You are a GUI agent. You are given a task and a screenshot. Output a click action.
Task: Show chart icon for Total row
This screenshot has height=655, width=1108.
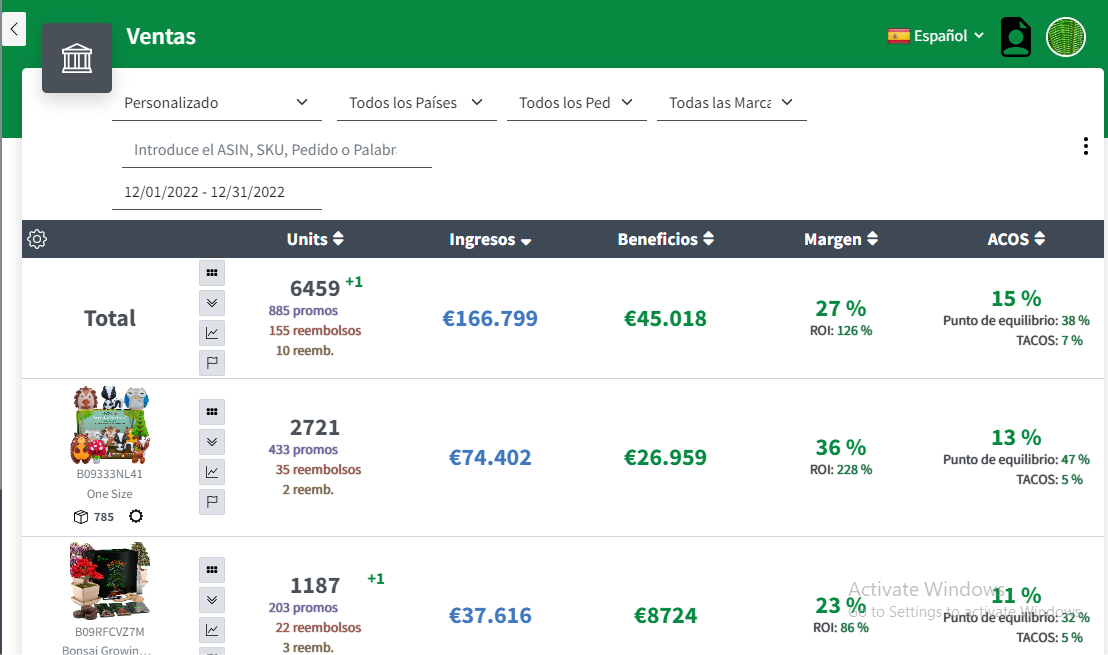pos(212,333)
